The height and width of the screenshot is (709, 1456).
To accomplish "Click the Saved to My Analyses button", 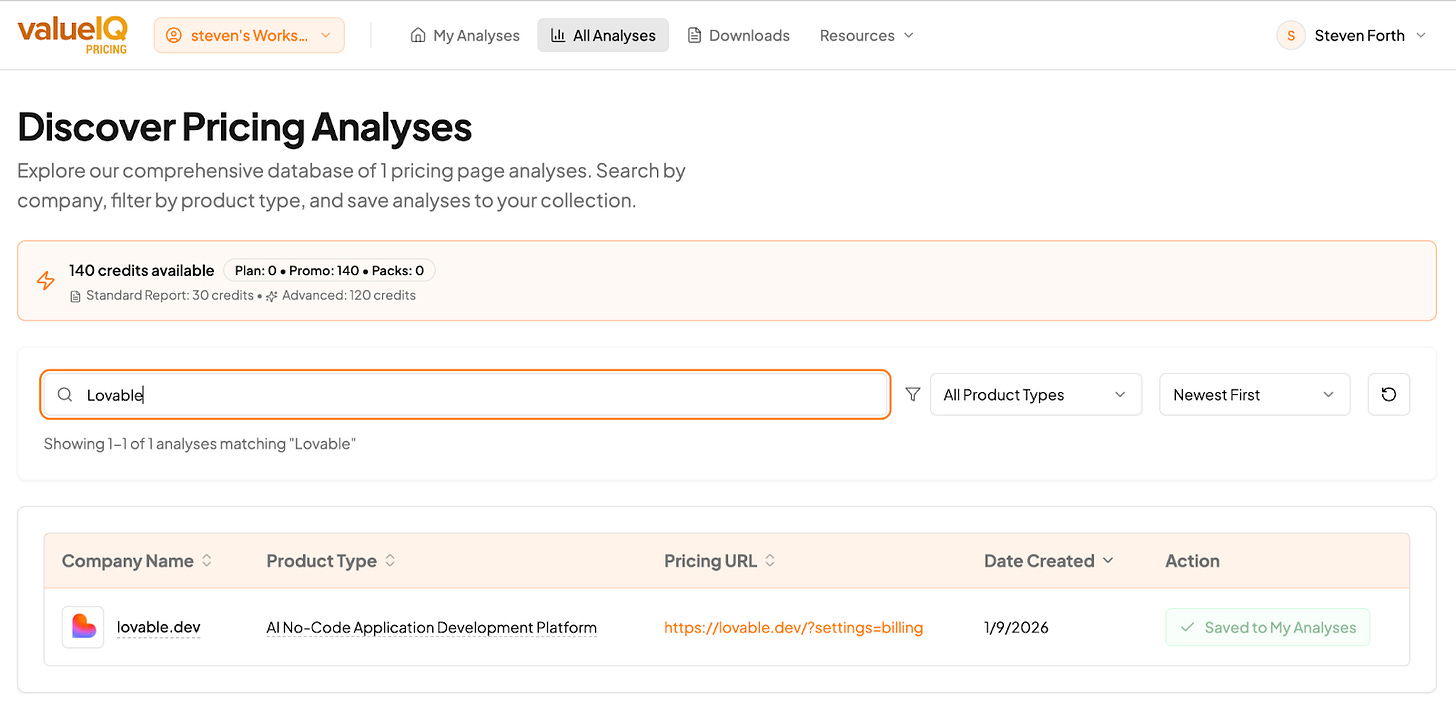I will click(x=1267, y=627).
